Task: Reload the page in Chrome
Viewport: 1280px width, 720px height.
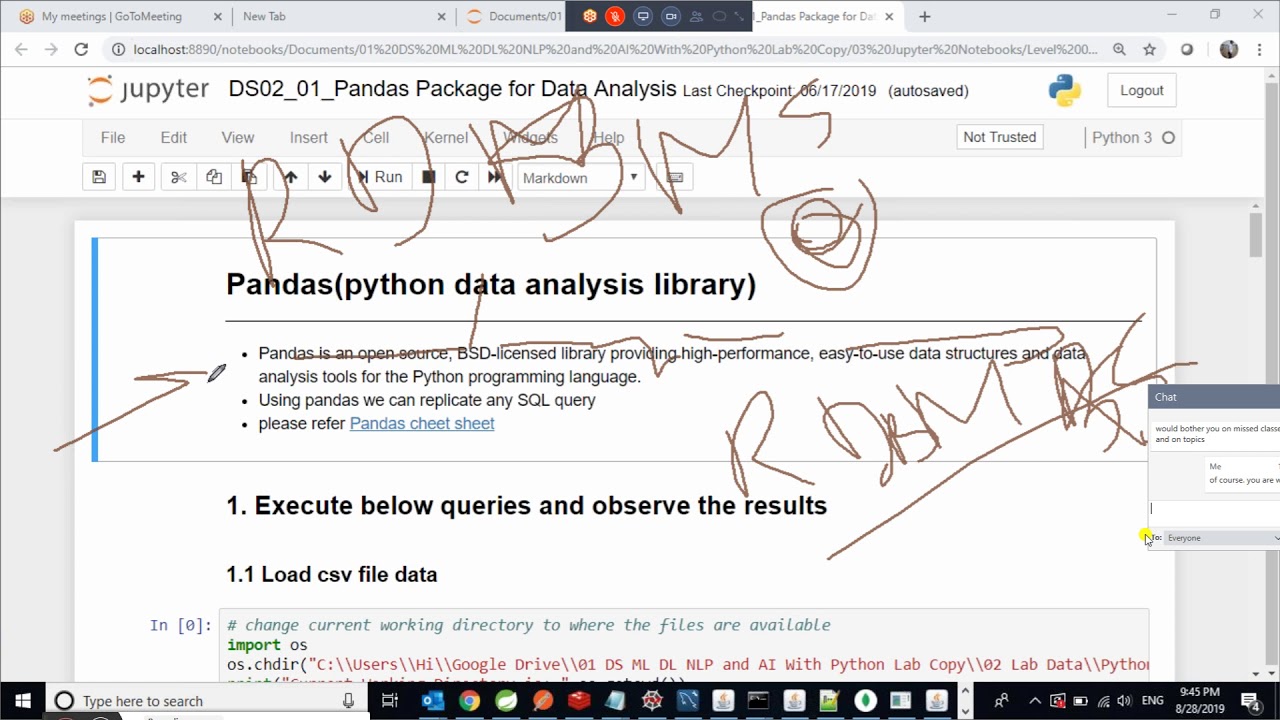Action: (x=81, y=49)
